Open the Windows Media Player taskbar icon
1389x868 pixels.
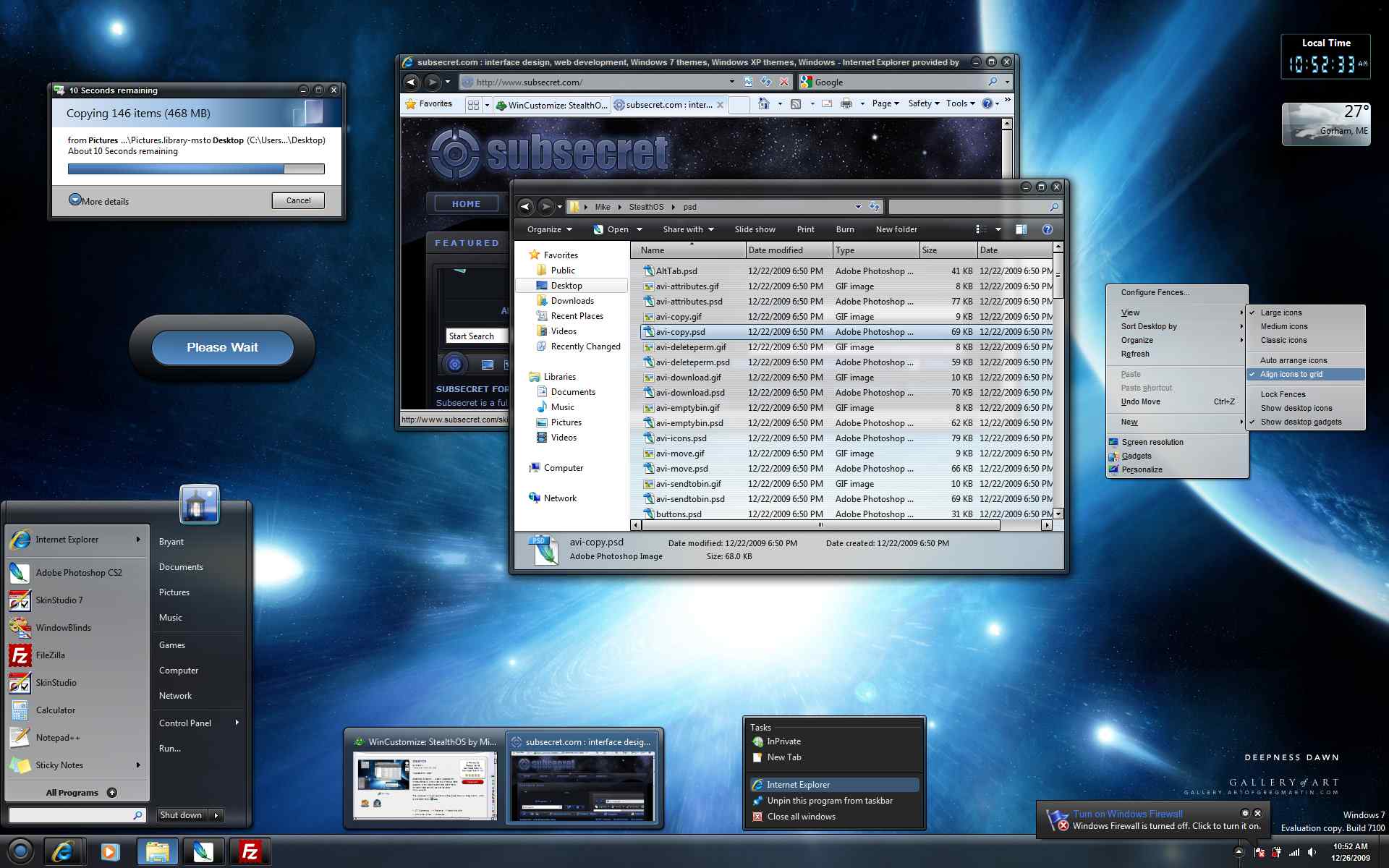[x=110, y=851]
